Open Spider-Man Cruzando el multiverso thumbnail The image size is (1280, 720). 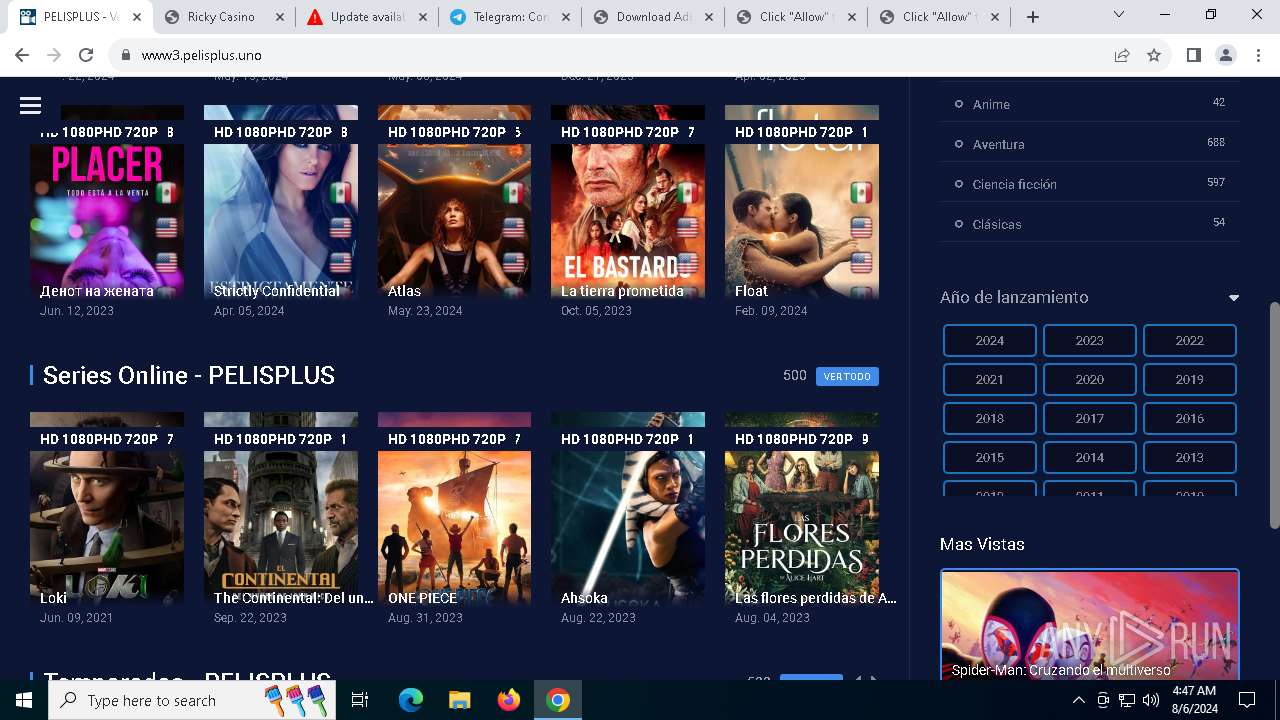pos(1090,626)
